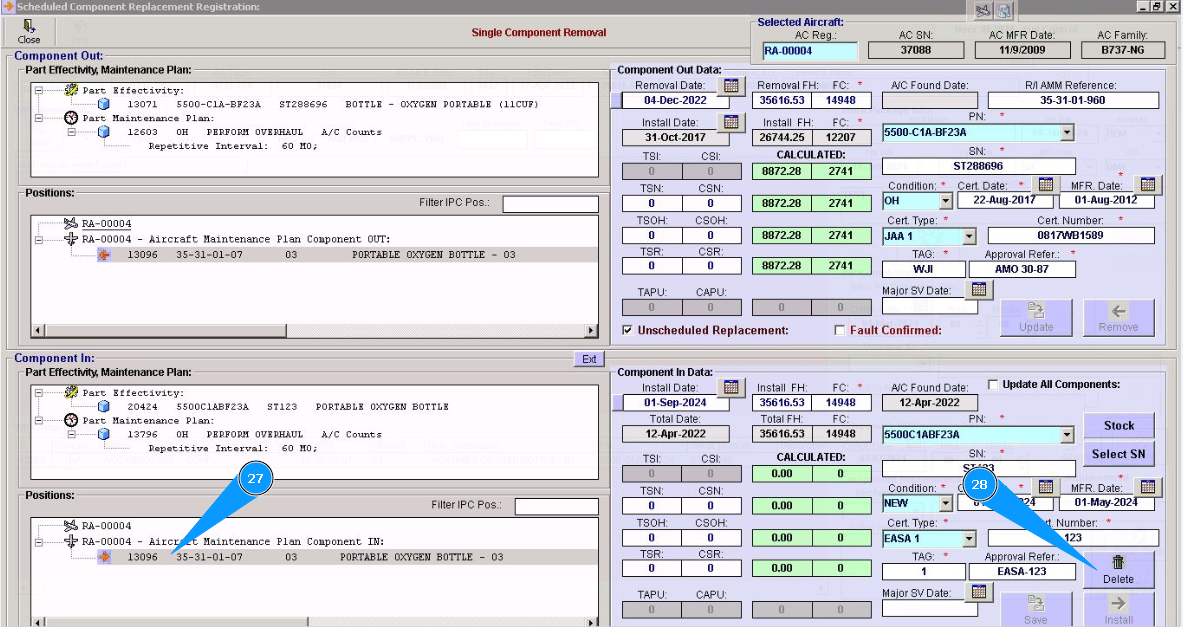Click the Stock button
Viewport: 1183px width, 629px height.
point(1118,425)
